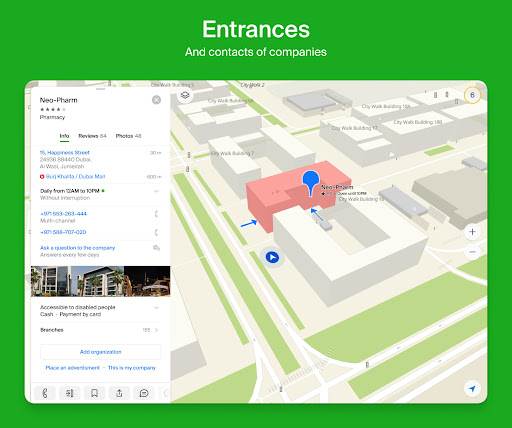Expand the opening hours schedule
The height and width of the screenshot is (428, 512).
click(x=156, y=191)
